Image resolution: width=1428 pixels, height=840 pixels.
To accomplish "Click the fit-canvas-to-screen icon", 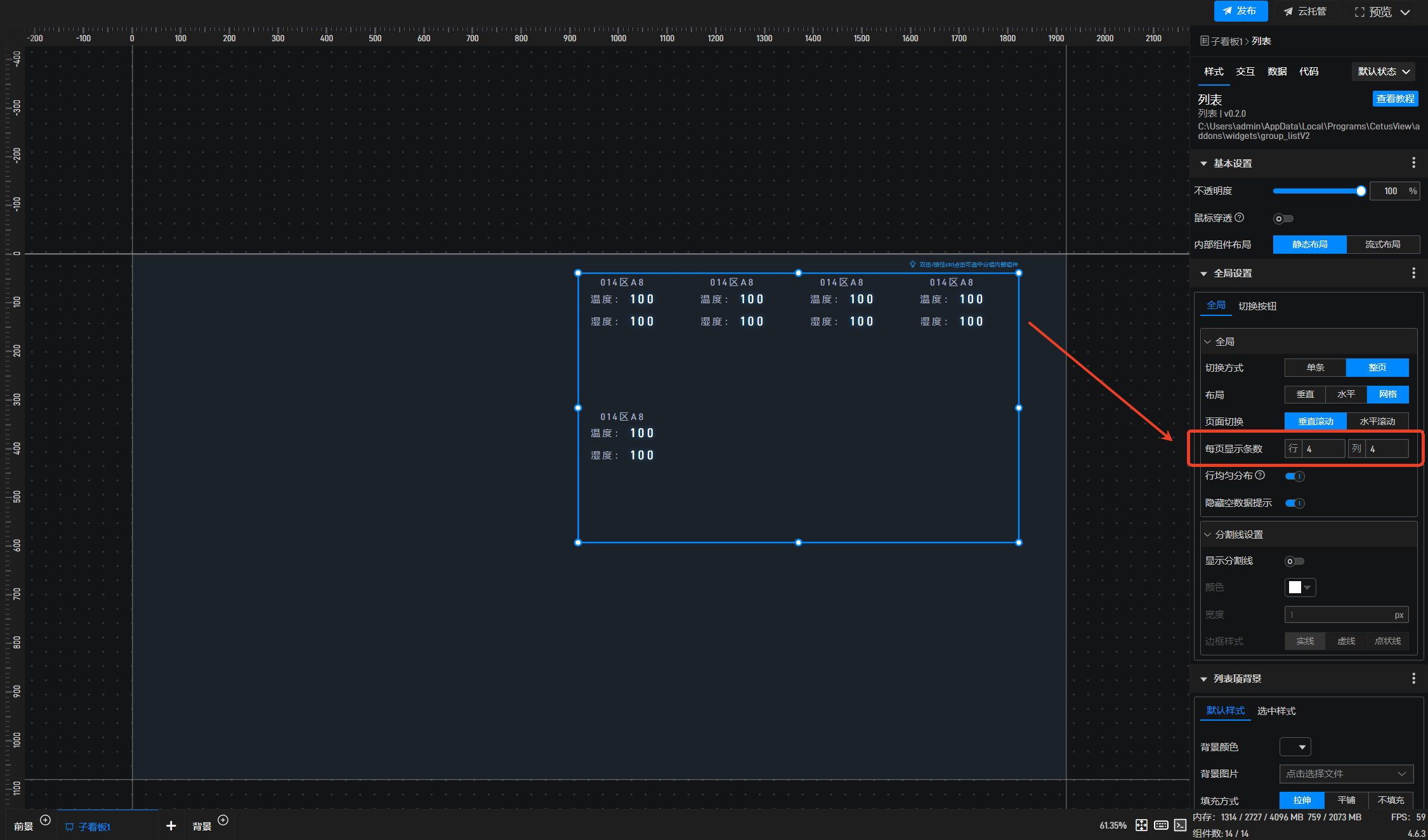I will click(x=1141, y=825).
